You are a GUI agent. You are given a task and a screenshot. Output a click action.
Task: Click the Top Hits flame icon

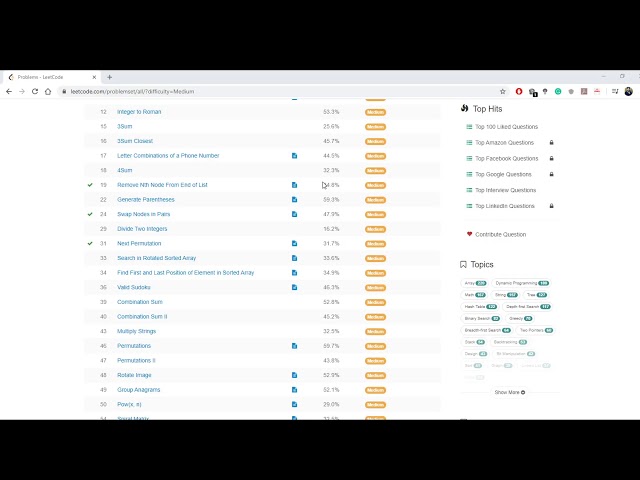(x=464, y=108)
